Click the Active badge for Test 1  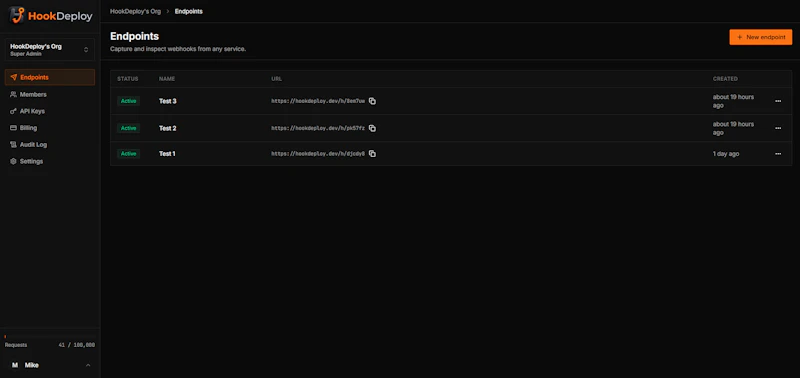click(x=129, y=154)
